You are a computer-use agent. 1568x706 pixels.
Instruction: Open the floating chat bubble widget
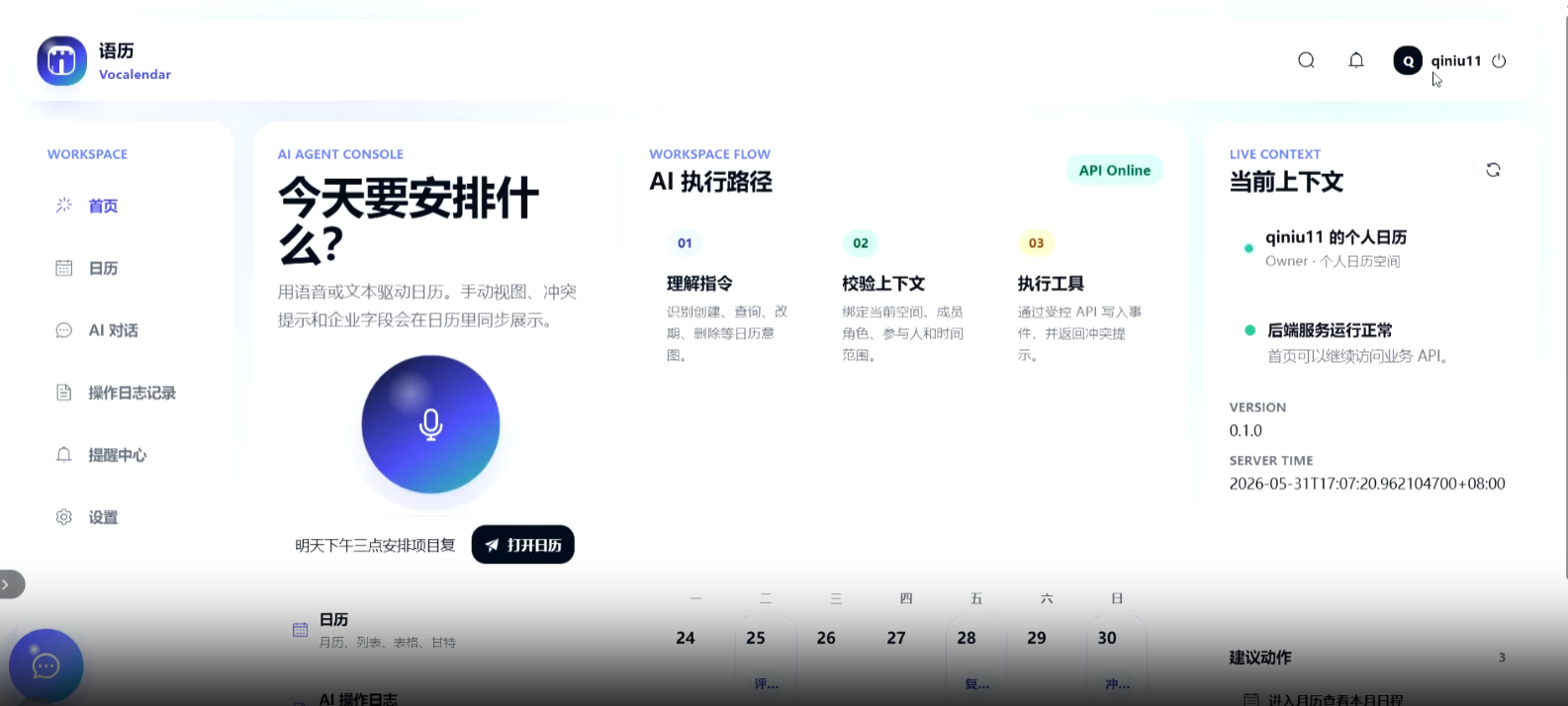(46, 665)
